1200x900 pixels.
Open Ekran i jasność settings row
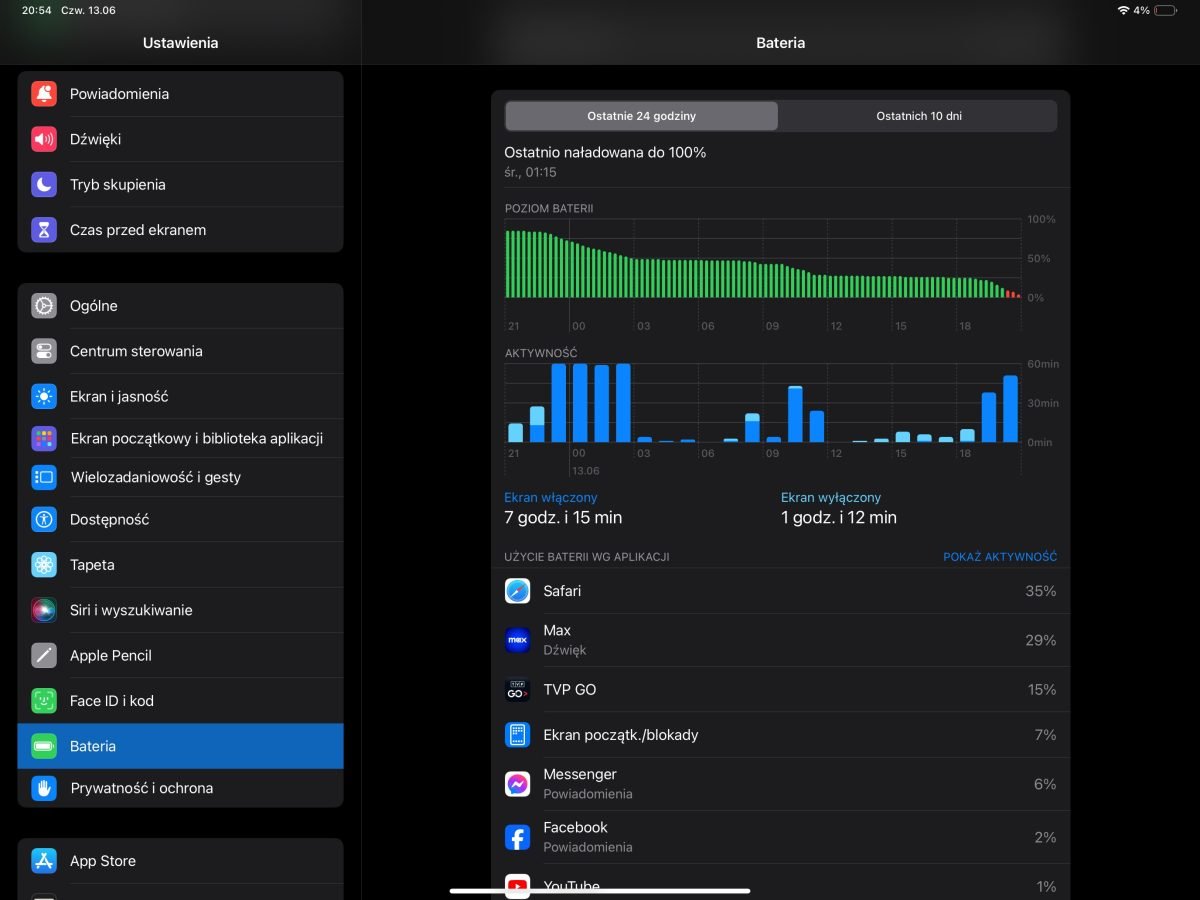coord(180,396)
